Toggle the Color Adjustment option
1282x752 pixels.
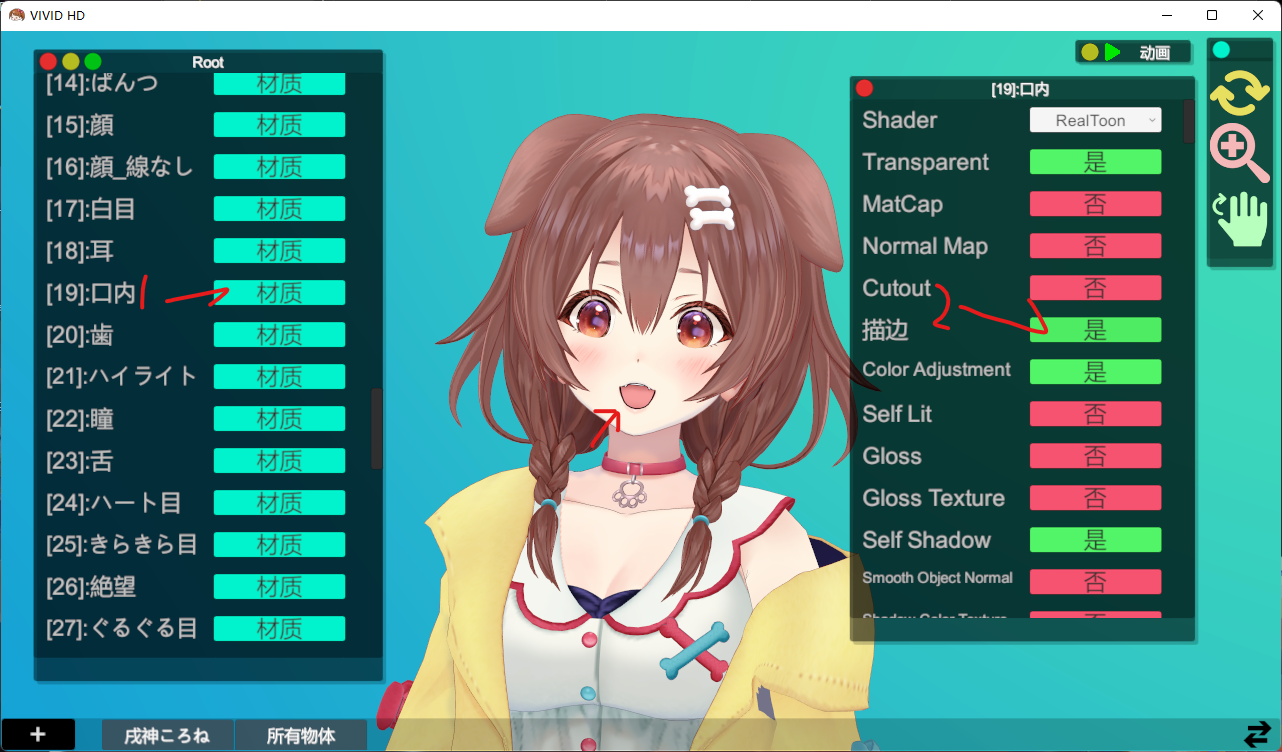coord(1095,372)
